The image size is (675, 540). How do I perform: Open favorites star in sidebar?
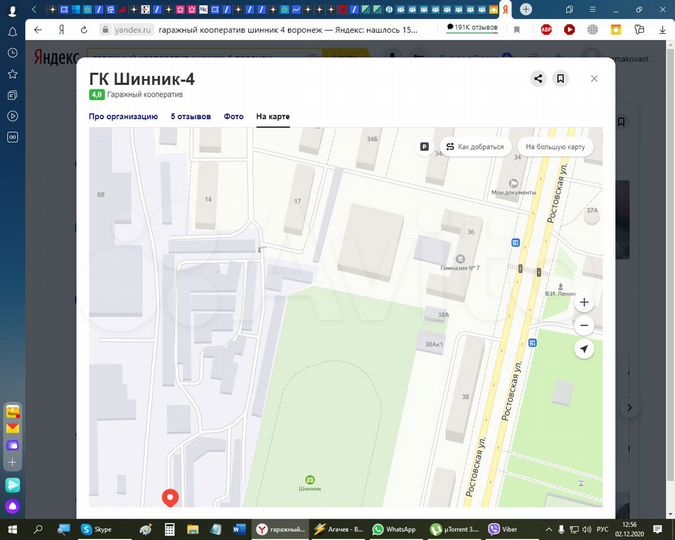click(12, 74)
